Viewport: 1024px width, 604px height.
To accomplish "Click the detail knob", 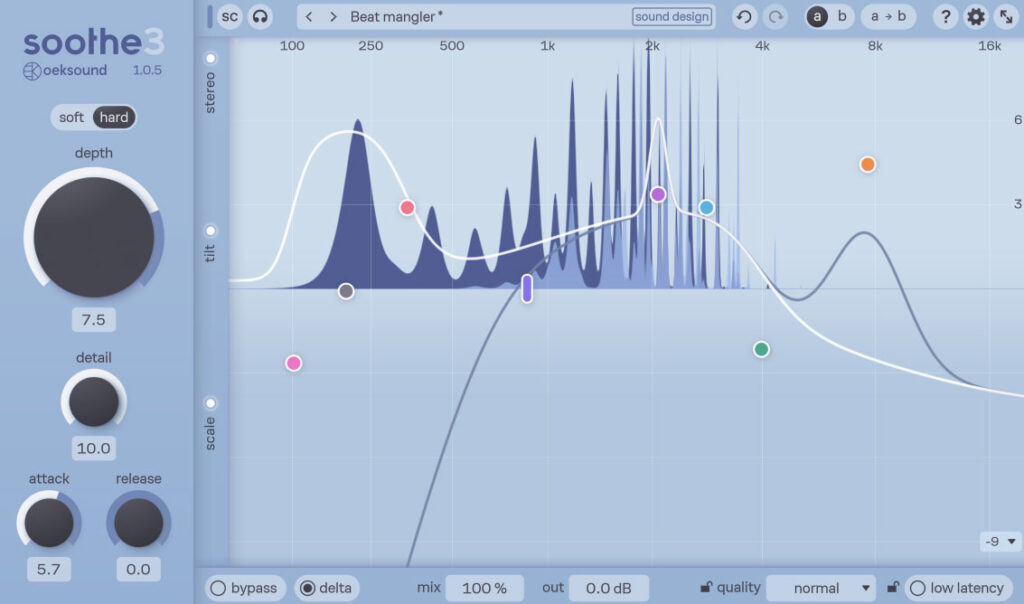I will [93, 402].
